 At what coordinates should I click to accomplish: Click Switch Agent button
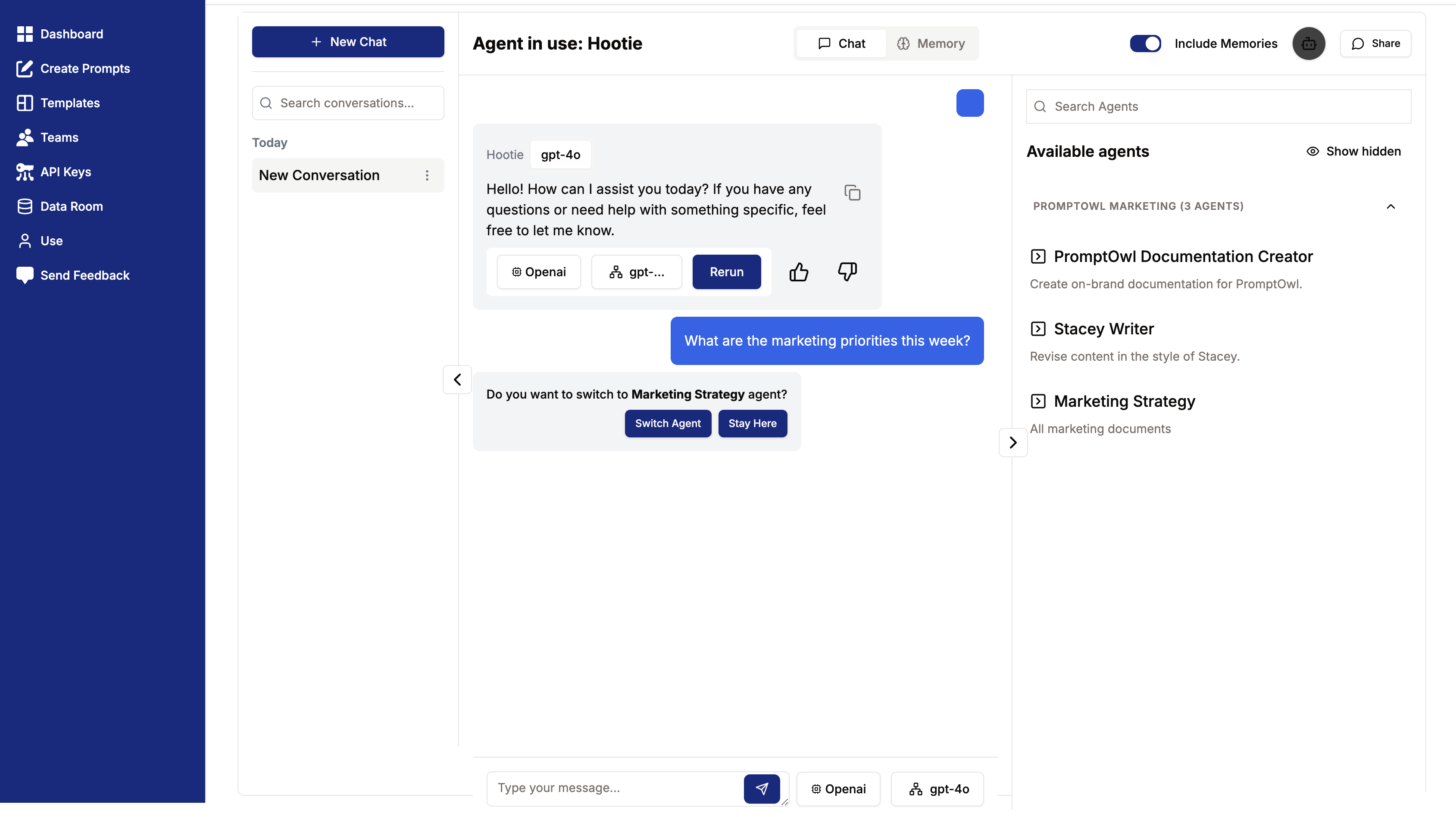(668, 423)
